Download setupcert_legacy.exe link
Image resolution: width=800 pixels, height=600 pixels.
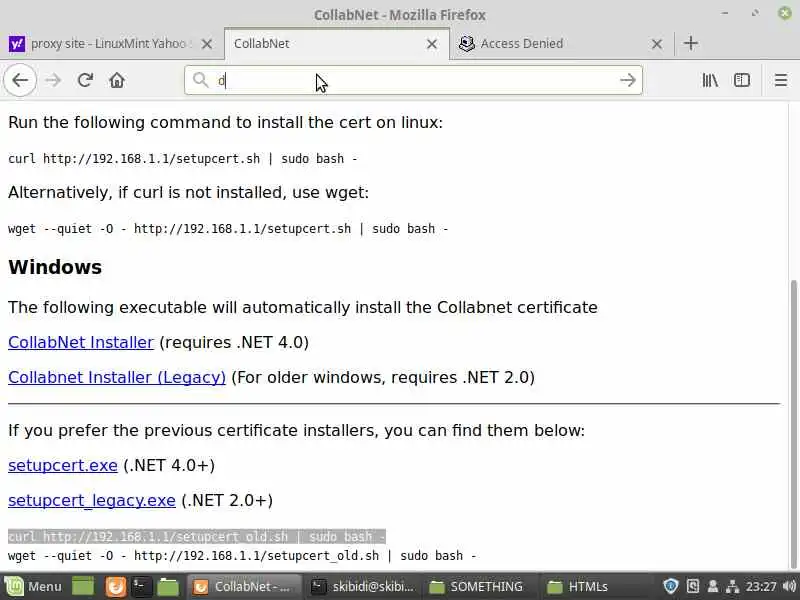[92, 501]
